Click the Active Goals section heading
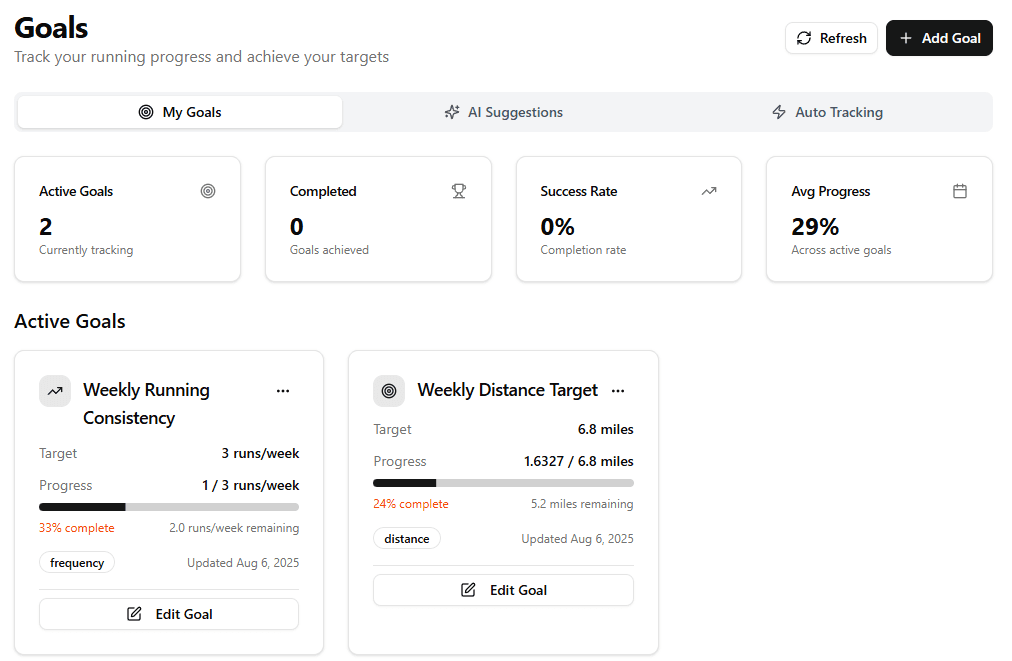Screen dimensions: 1012x661 (x=70, y=321)
